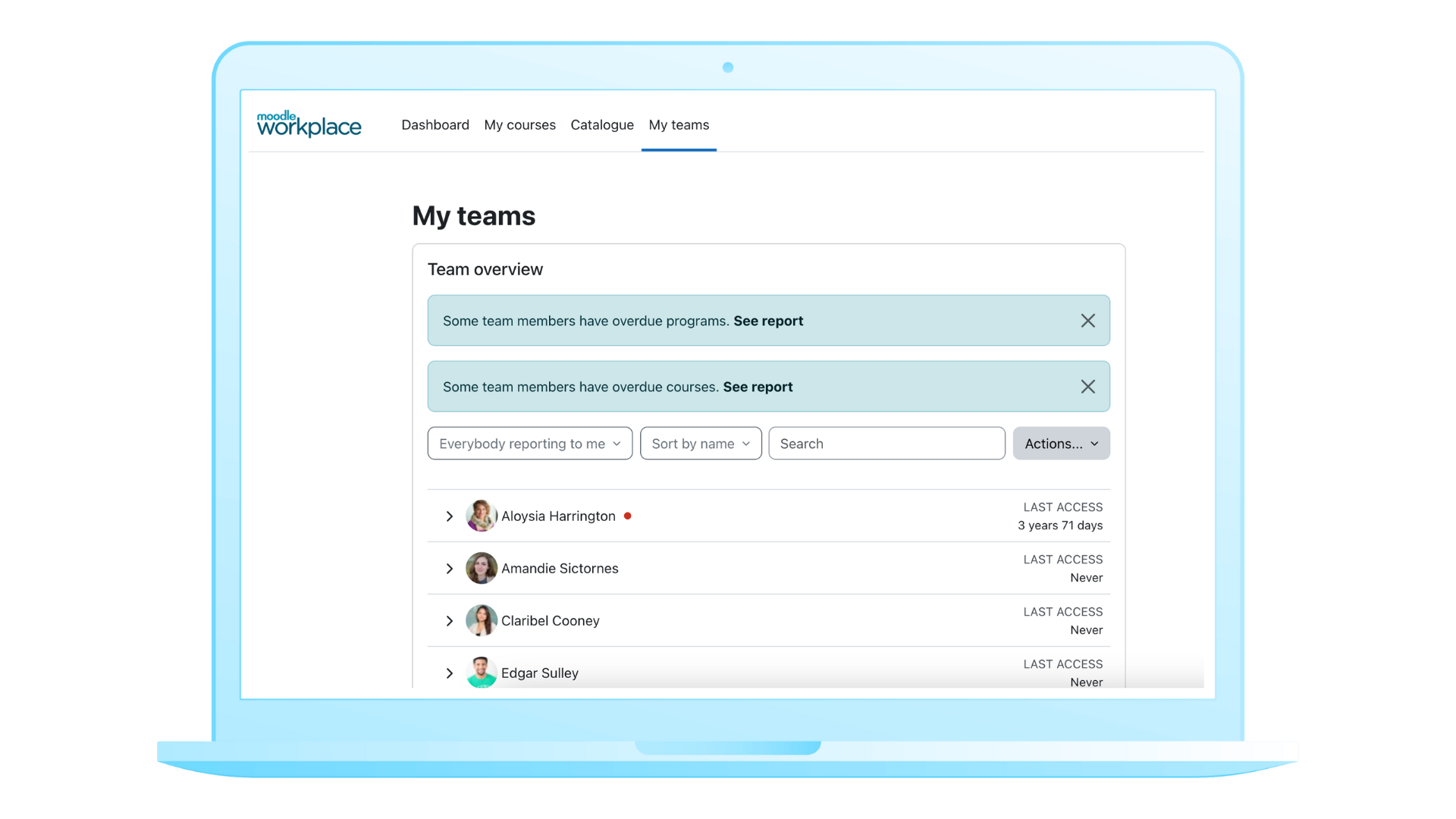Go to the Dashboard tab
This screenshot has width=1456, height=819.
[x=435, y=125]
